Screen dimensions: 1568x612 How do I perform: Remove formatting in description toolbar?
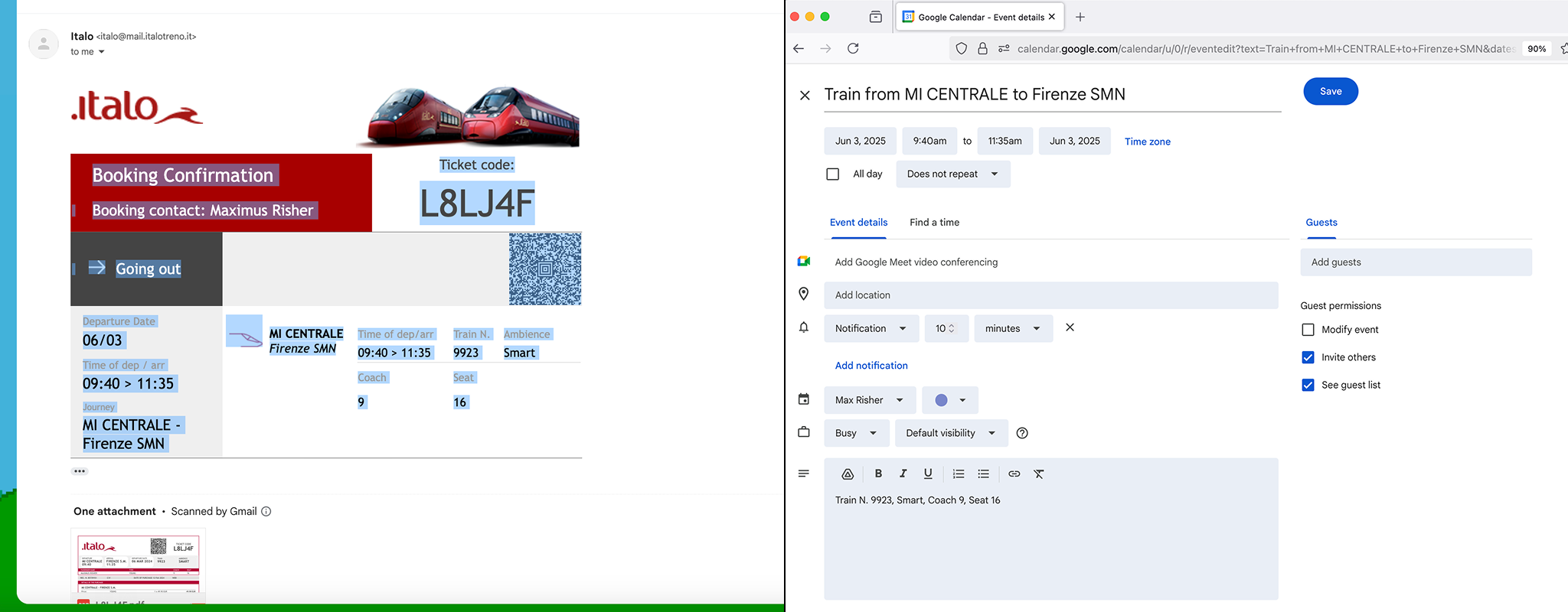coord(1039,474)
